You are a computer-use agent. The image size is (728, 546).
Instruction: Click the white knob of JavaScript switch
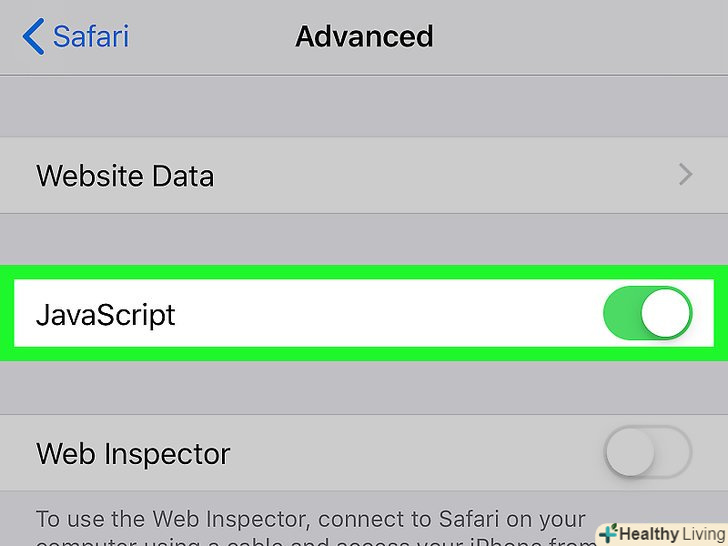666,314
